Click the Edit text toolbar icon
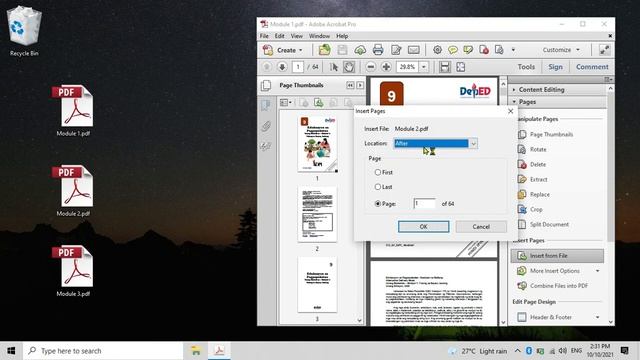Image resolution: width=640 pixels, height=360 pixels. click(x=396, y=50)
